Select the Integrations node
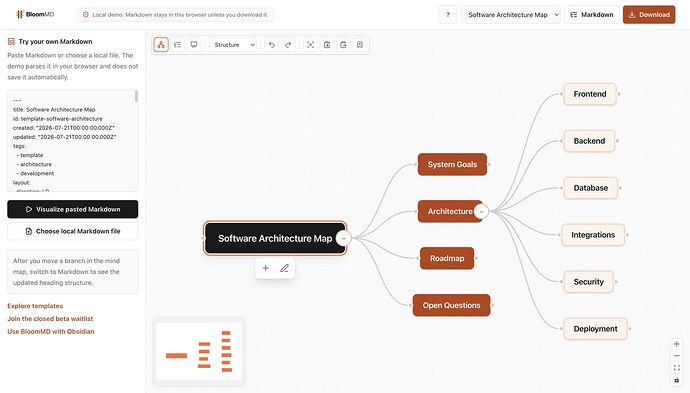The image size is (690, 393). (593, 235)
